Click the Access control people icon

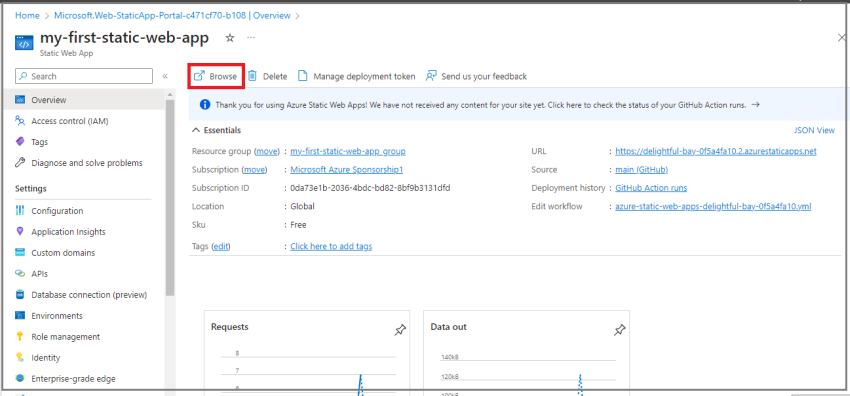tap(20, 121)
